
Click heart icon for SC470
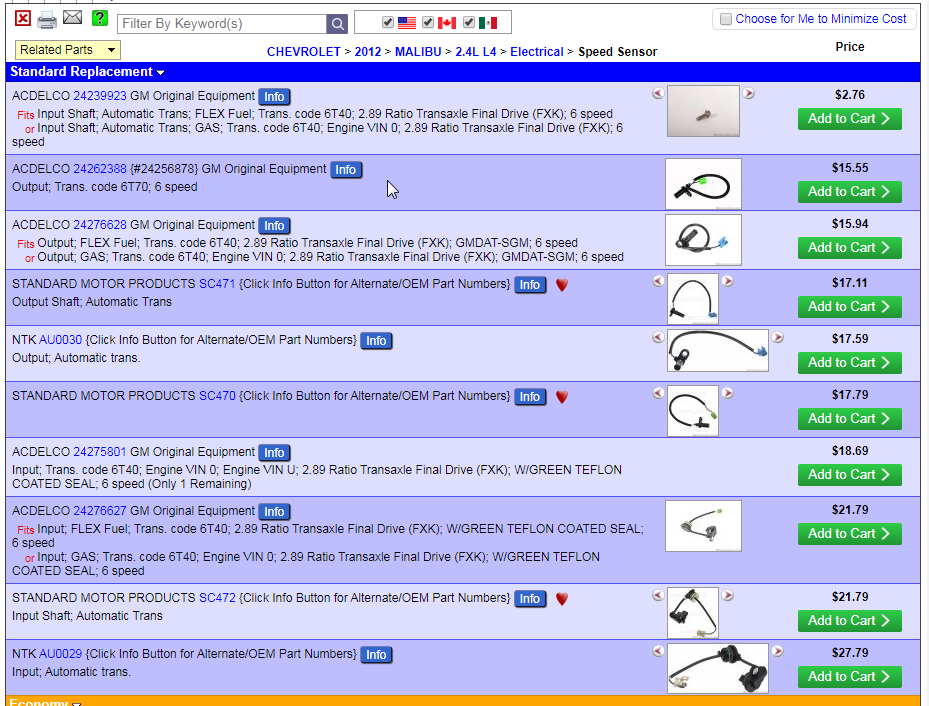(562, 397)
